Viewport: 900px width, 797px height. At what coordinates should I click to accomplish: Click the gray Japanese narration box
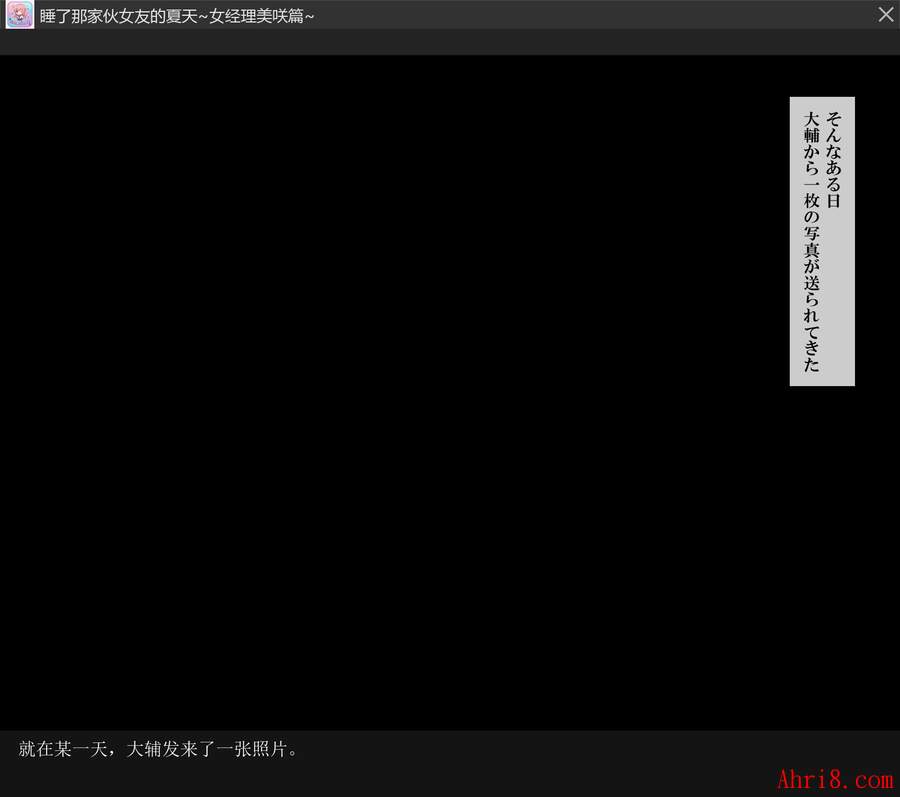tap(822, 240)
